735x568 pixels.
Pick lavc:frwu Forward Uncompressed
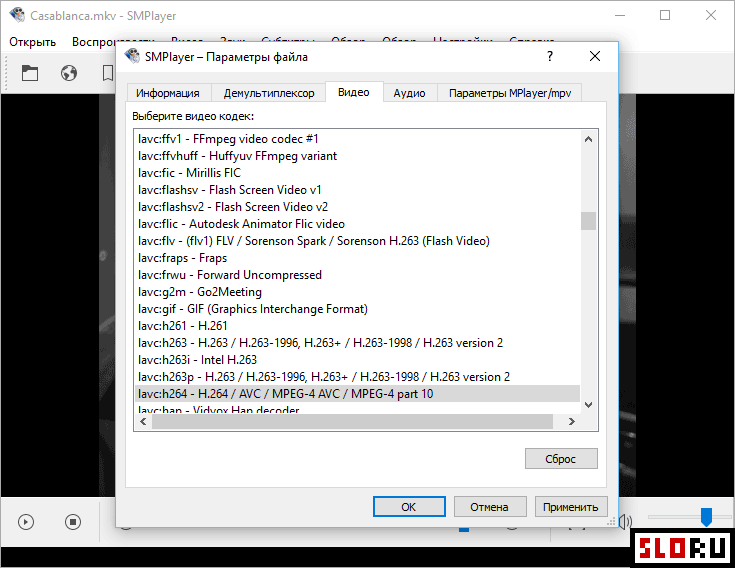point(357,275)
